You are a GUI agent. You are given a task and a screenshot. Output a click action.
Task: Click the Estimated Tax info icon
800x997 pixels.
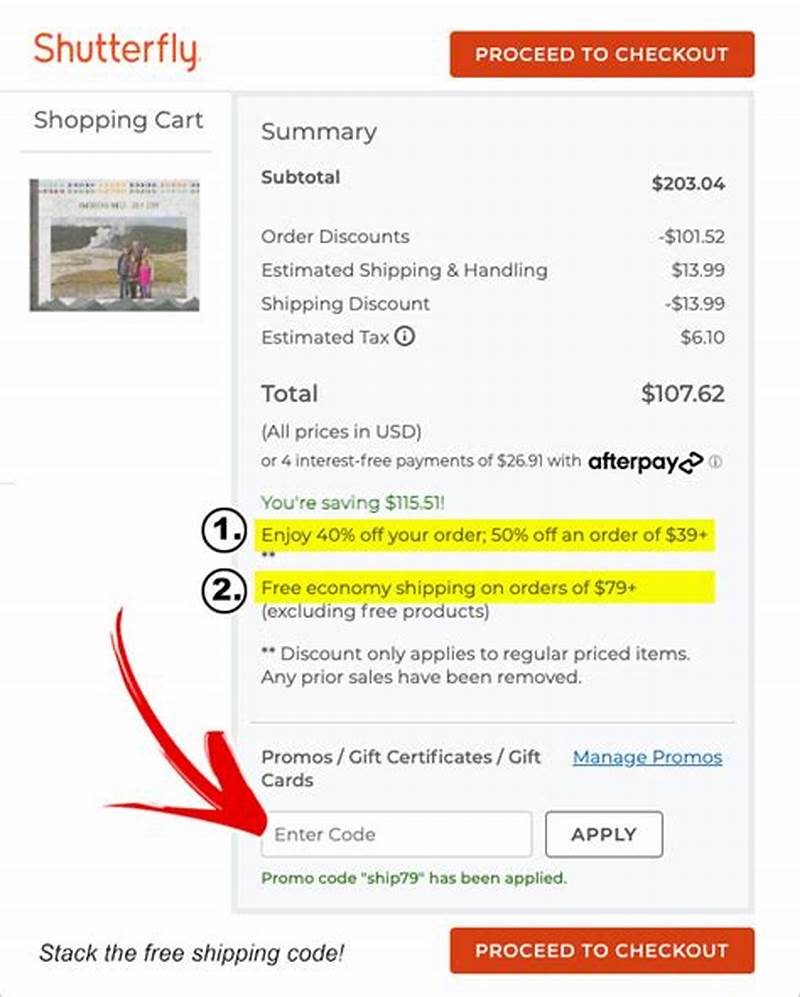tap(404, 337)
